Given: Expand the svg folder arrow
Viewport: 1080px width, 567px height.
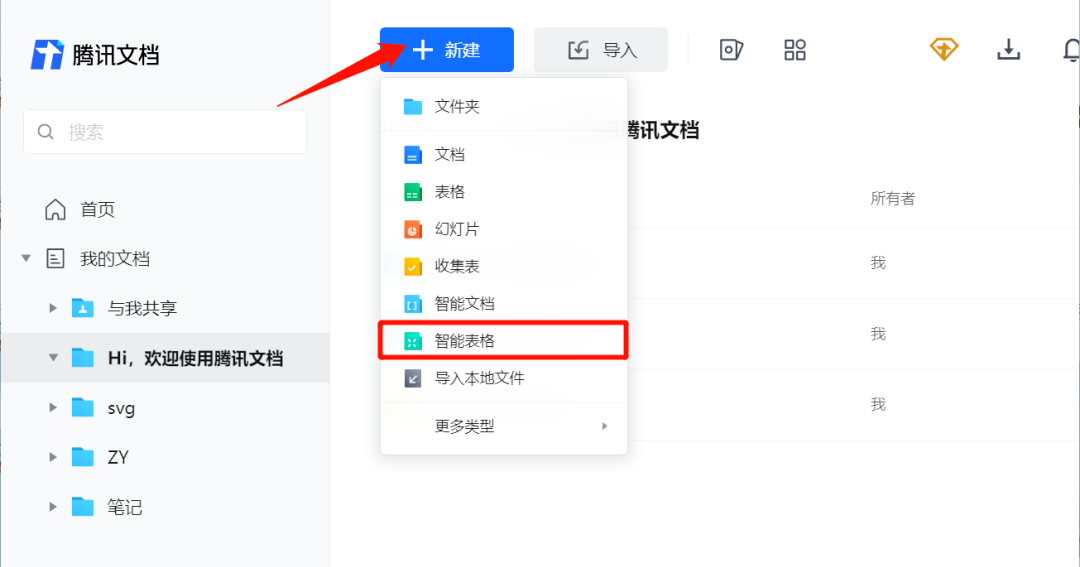Looking at the screenshot, I should (53, 407).
